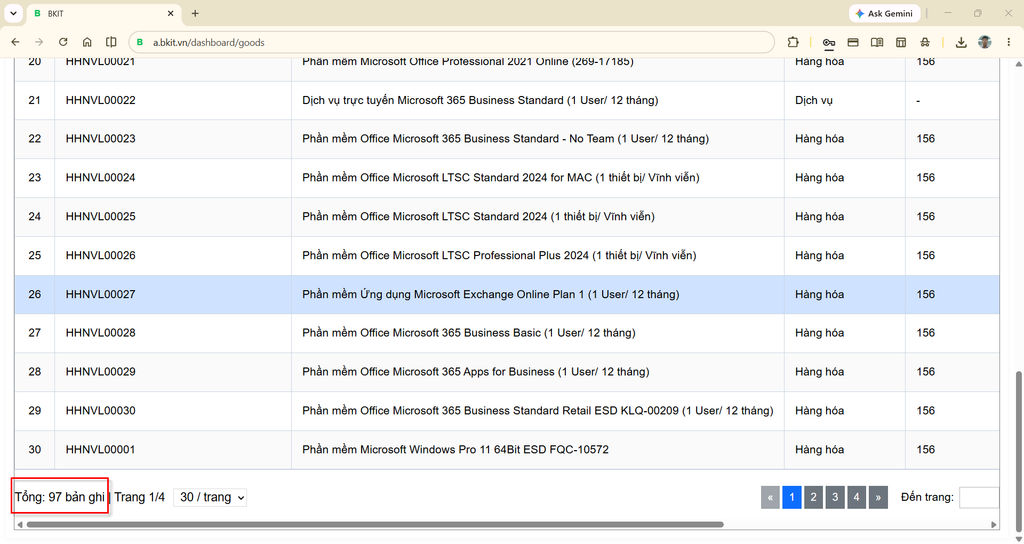Go to page 3 in pagination
1024x544 pixels.
pos(835,497)
